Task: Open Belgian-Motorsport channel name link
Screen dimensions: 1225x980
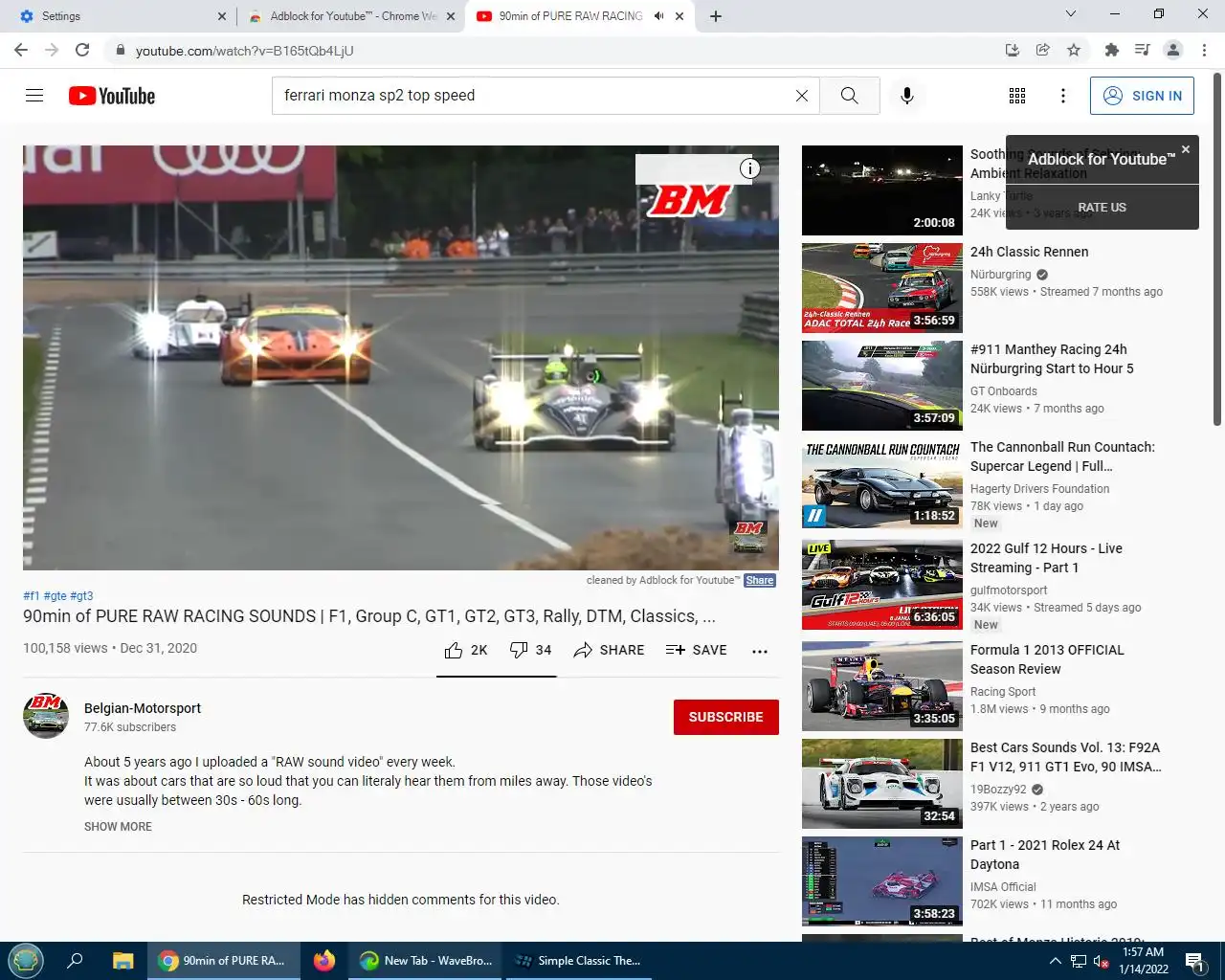Action: [x=143, y=708]
